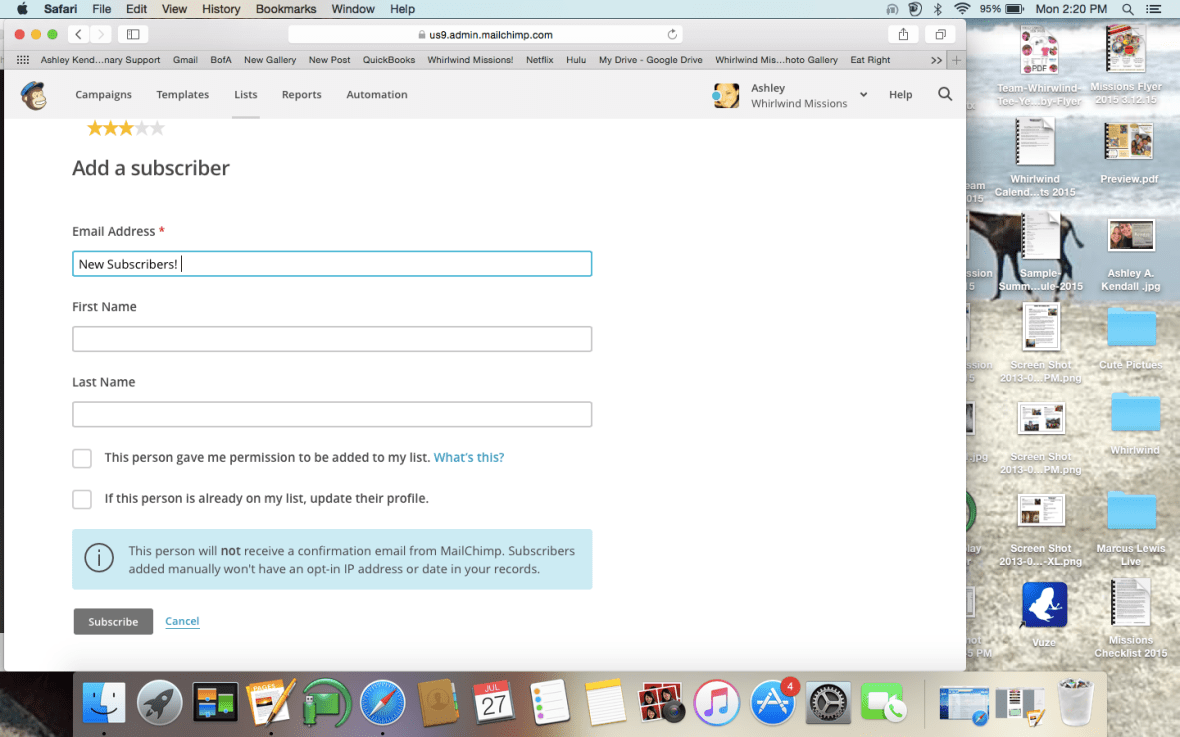1180x737 pixels.
Task: Open the Lists tab
Action: pyautogui.click(x=245, y=95)
